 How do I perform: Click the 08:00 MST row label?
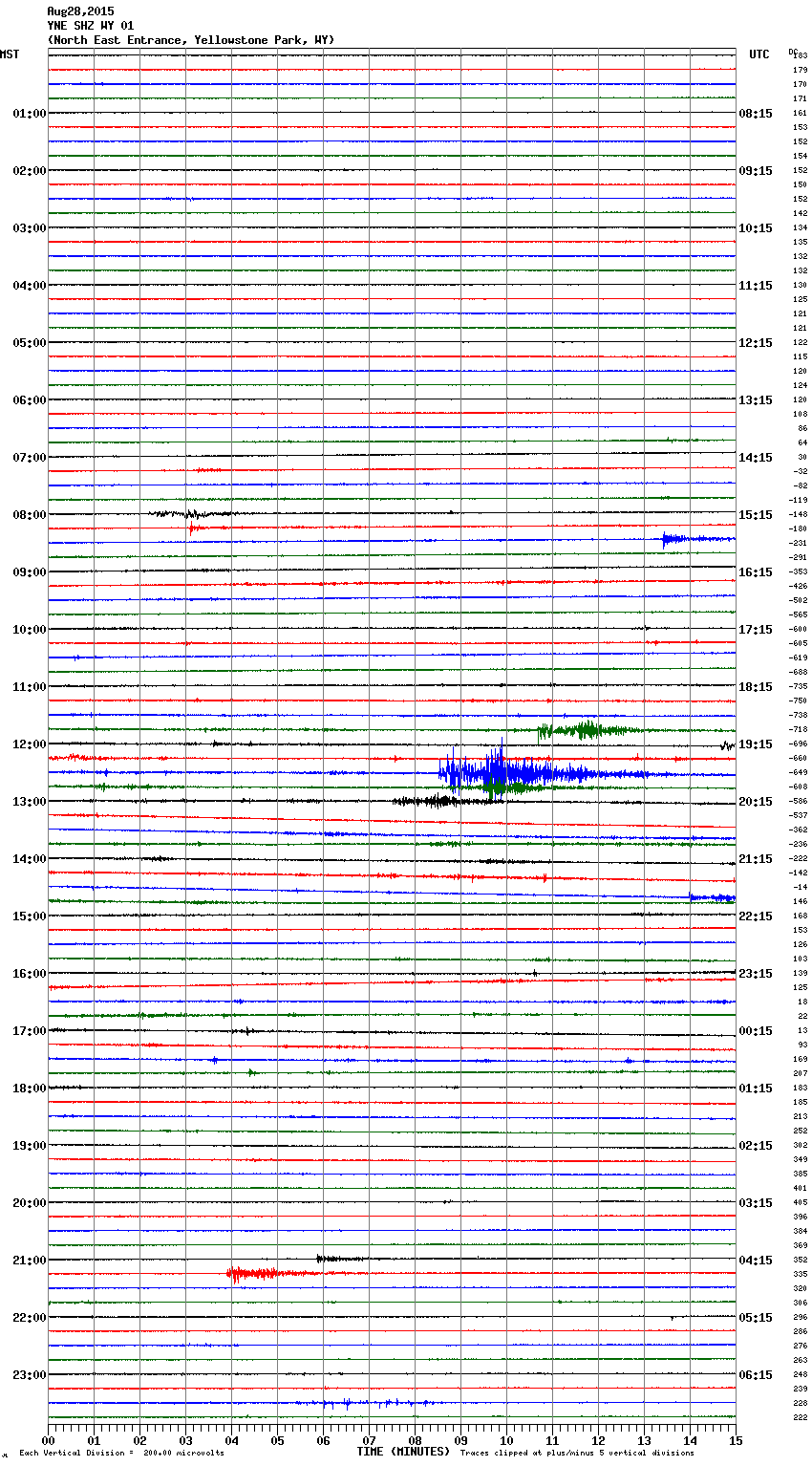(30, 515)
